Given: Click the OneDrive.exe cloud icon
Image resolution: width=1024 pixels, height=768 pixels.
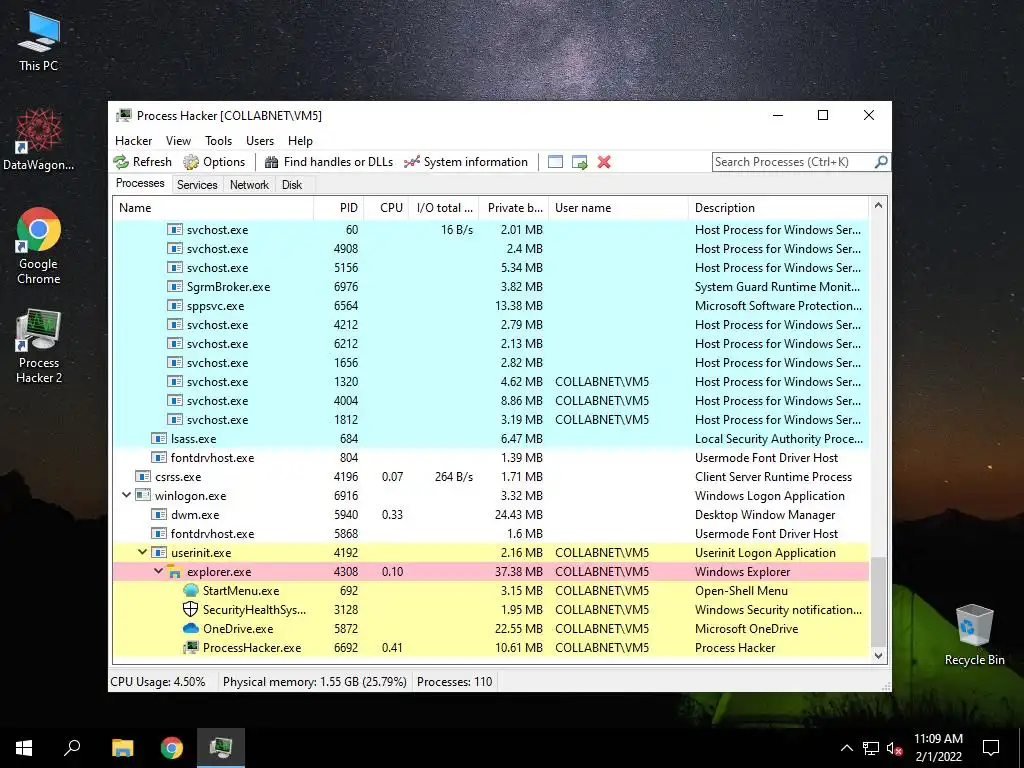Looking at the screenshot, I should pyautogui.click(x=190, y=629).
